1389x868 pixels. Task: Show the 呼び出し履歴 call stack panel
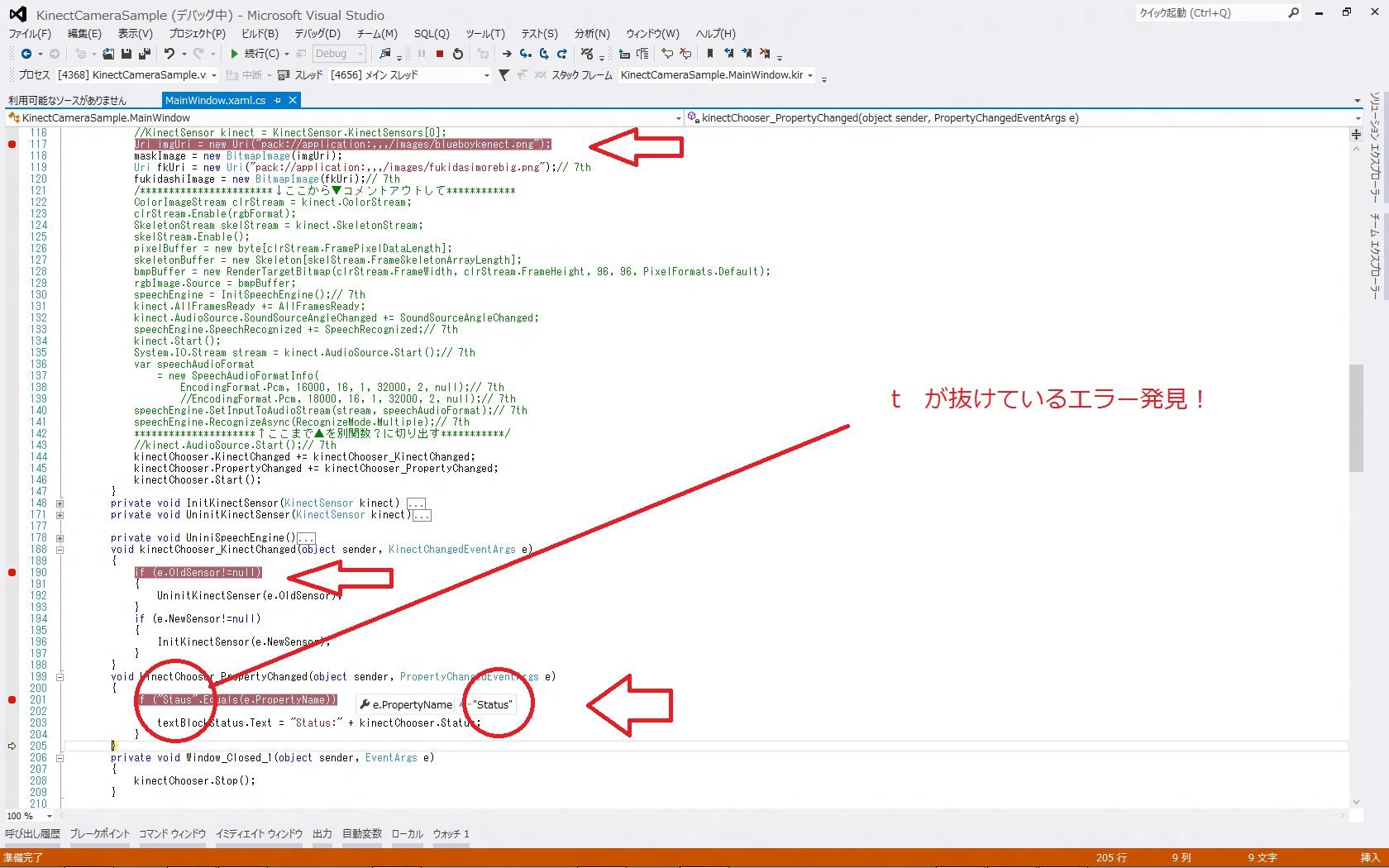(x=33, y=834)
